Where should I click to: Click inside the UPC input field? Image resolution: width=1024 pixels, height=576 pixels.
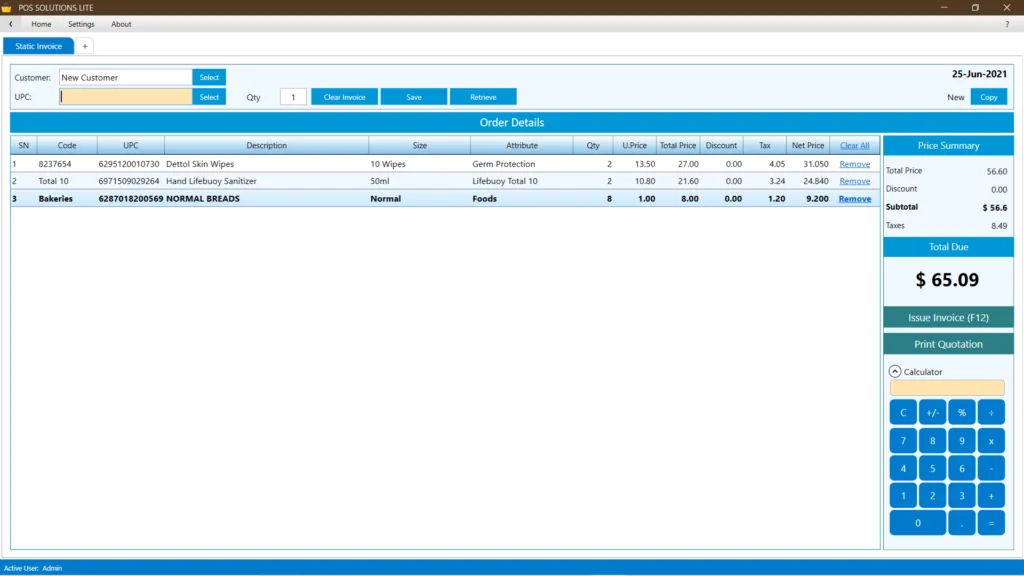[x=124, y=96]
